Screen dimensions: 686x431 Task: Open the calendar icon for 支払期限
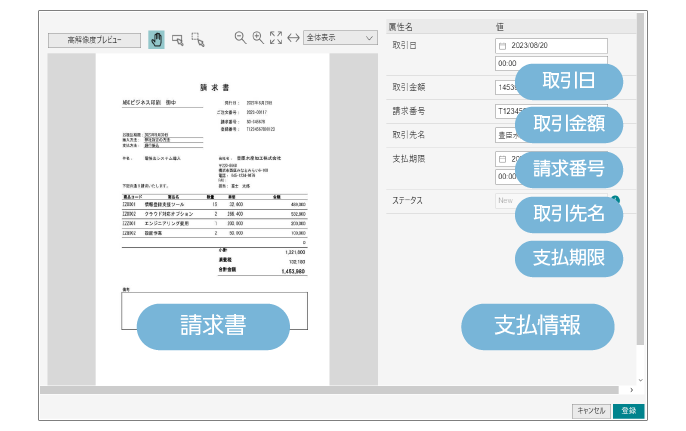(502, 159)
